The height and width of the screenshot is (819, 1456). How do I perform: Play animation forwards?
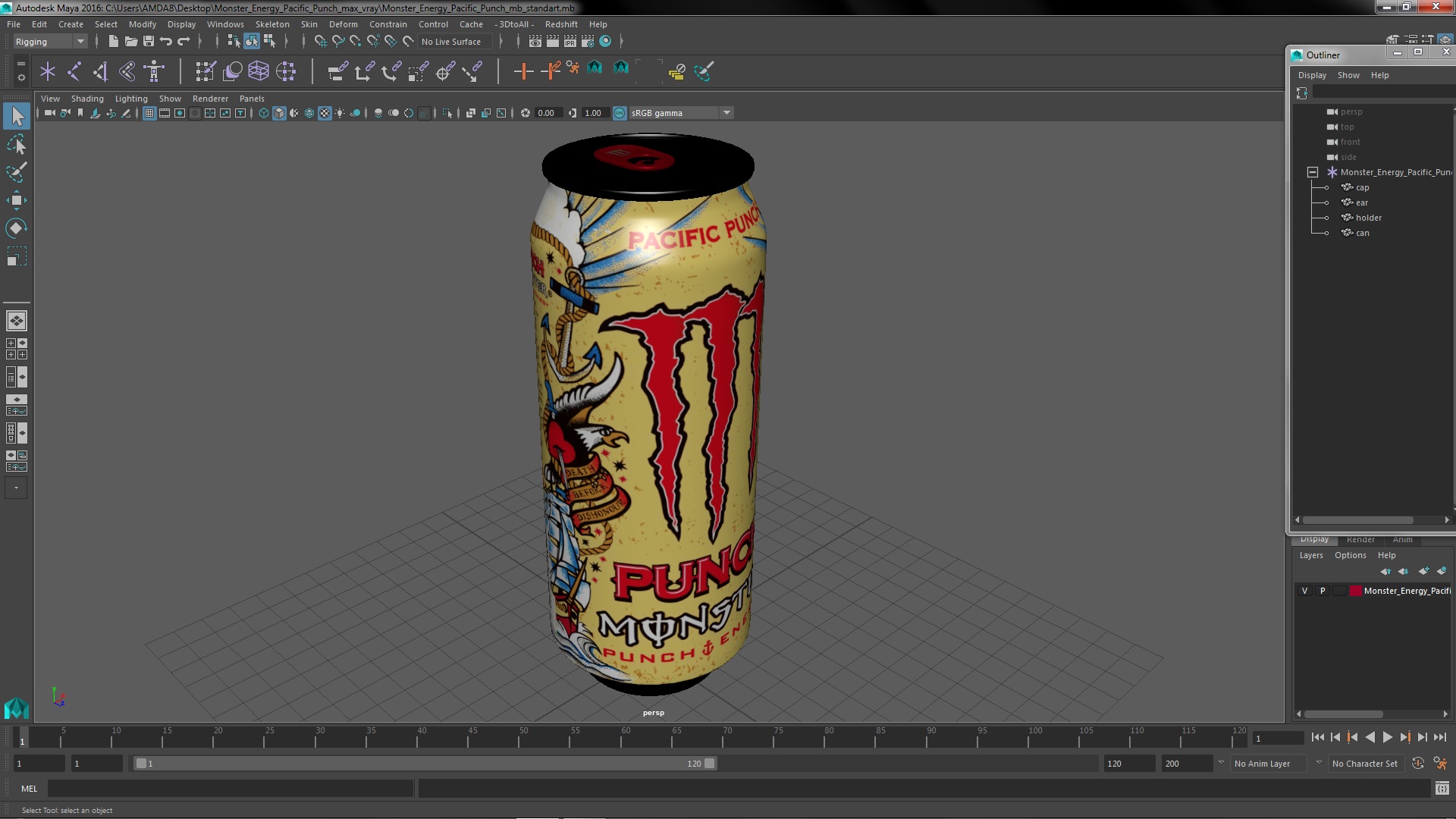(x=1387, y=737)
